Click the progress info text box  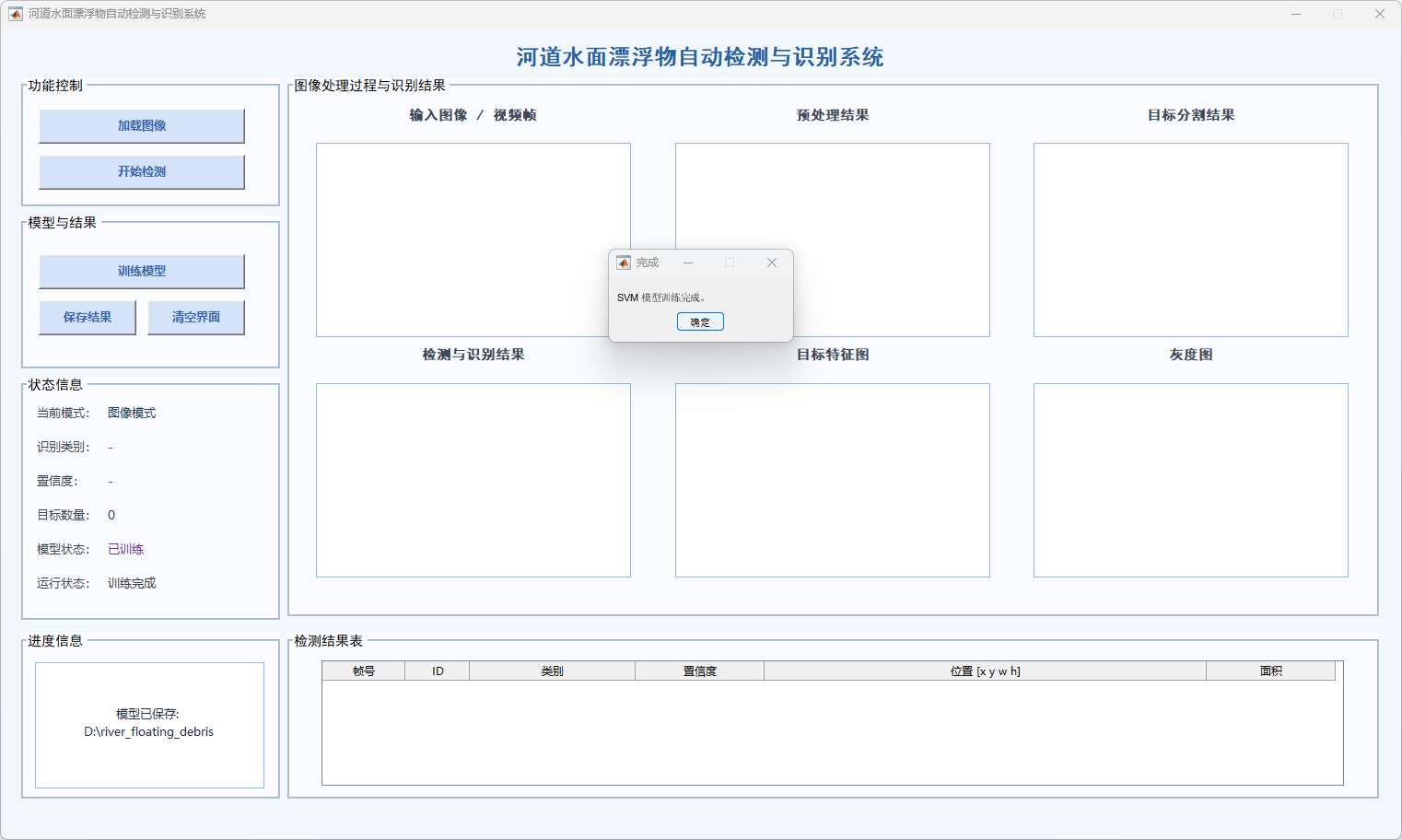click(x=149, y=725)
